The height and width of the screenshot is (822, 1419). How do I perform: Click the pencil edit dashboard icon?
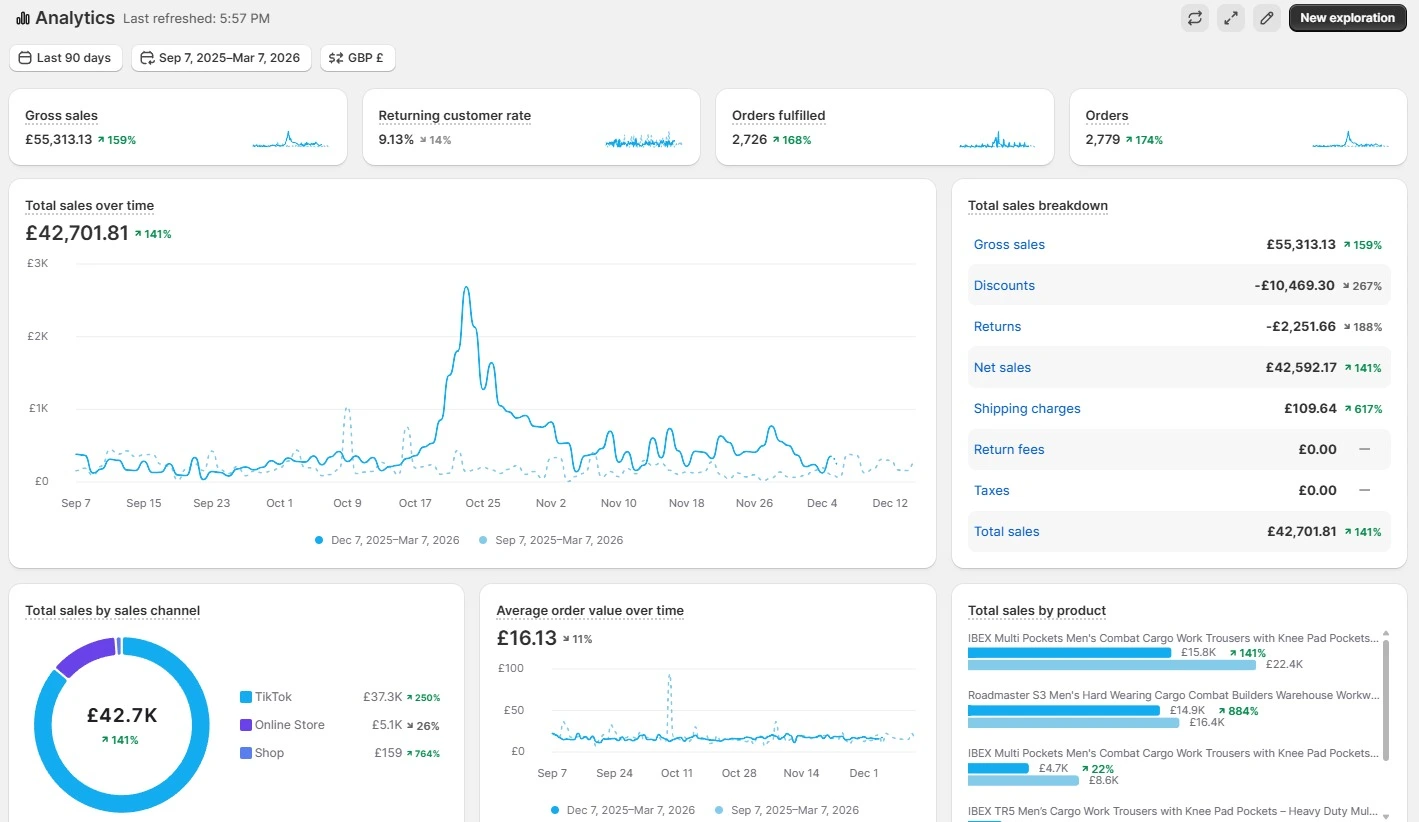click(x=1266, y=18)
